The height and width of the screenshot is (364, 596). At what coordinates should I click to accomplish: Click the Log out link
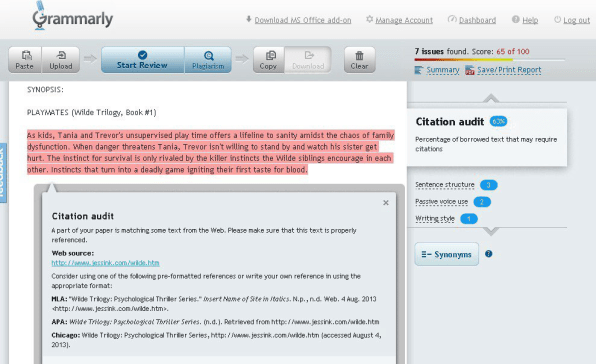click(x=576, y=20)
